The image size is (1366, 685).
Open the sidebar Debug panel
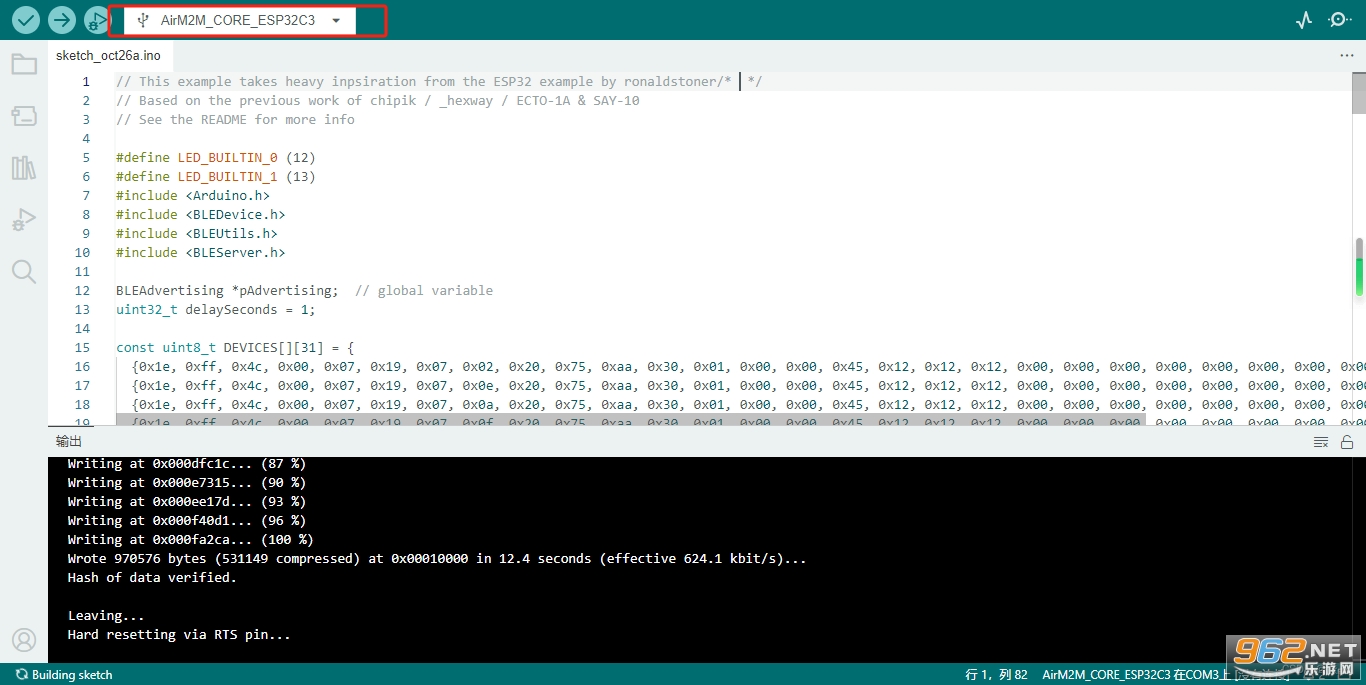pos(24,220)
